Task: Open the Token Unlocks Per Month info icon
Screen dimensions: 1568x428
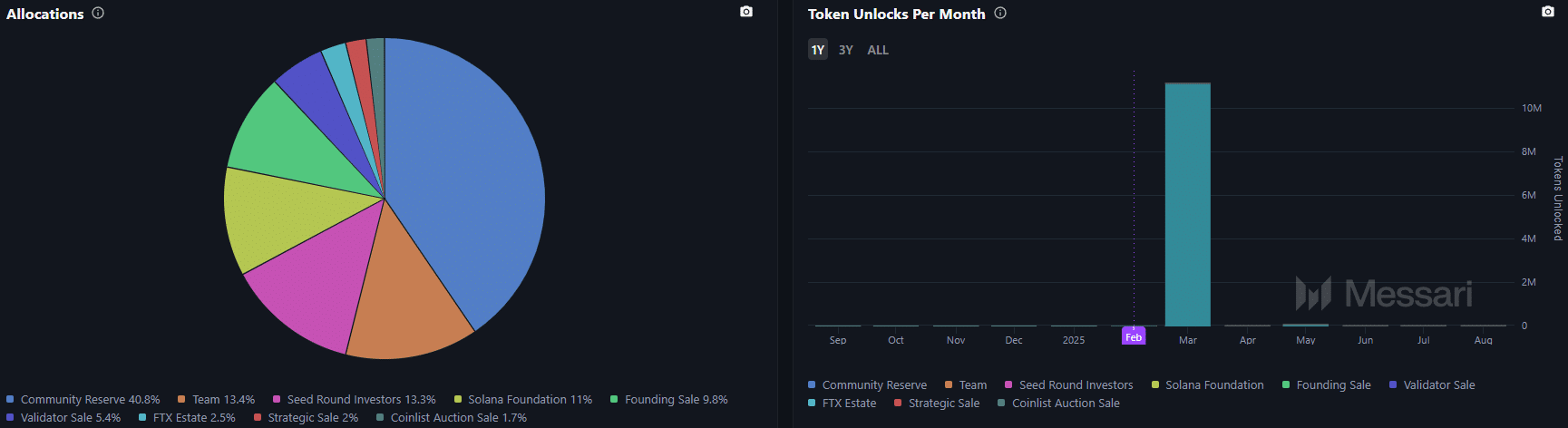Action: [999, 14]
